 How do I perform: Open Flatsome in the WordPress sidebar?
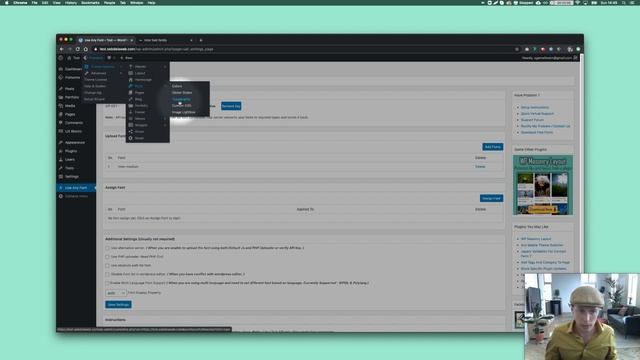[x=73, y=77]
